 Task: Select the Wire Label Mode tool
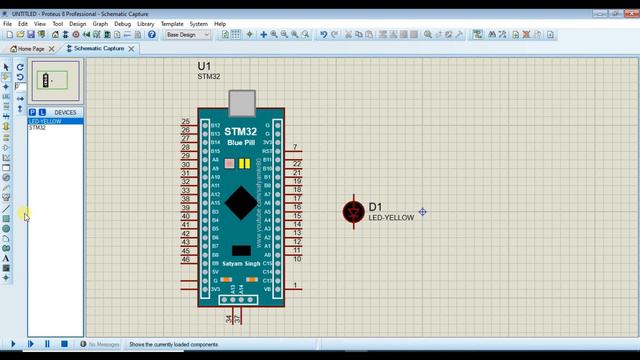6,97
